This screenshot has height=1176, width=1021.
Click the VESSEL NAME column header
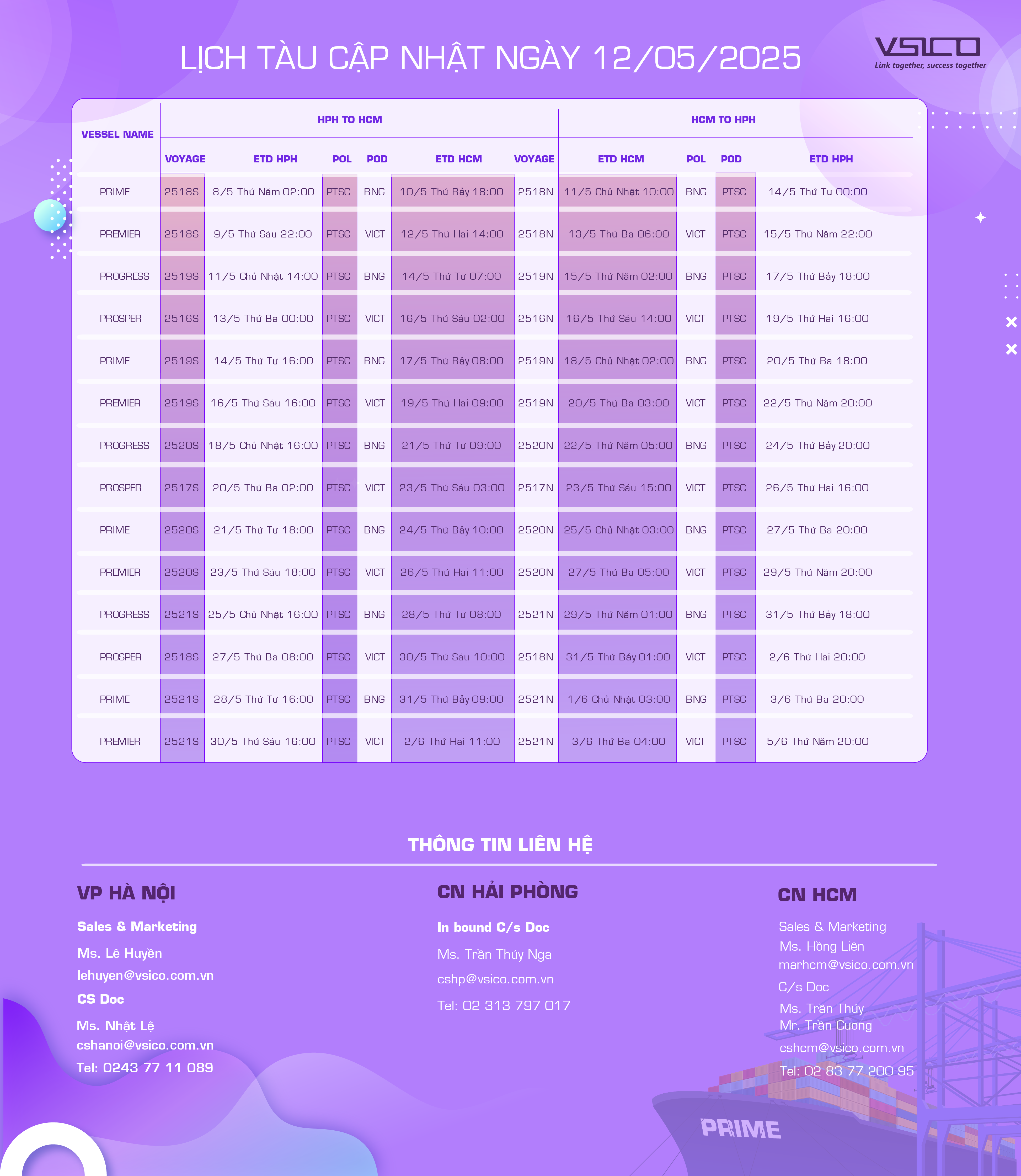pos(117,135)
